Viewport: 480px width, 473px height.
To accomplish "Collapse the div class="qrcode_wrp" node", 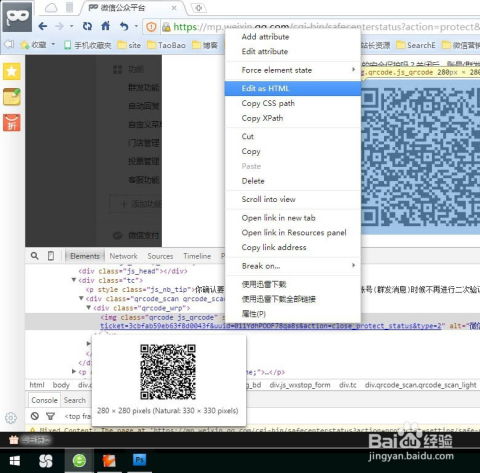I will click(88, 307).
